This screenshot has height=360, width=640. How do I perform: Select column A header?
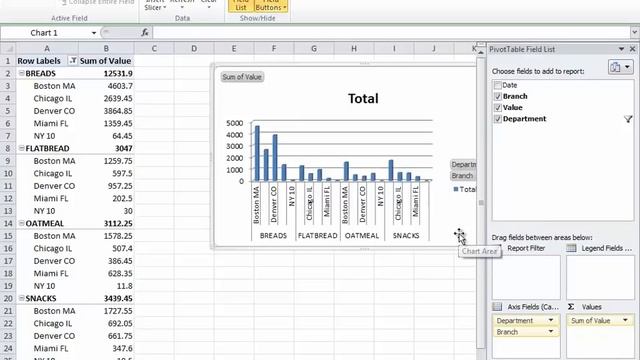(47, 49)
